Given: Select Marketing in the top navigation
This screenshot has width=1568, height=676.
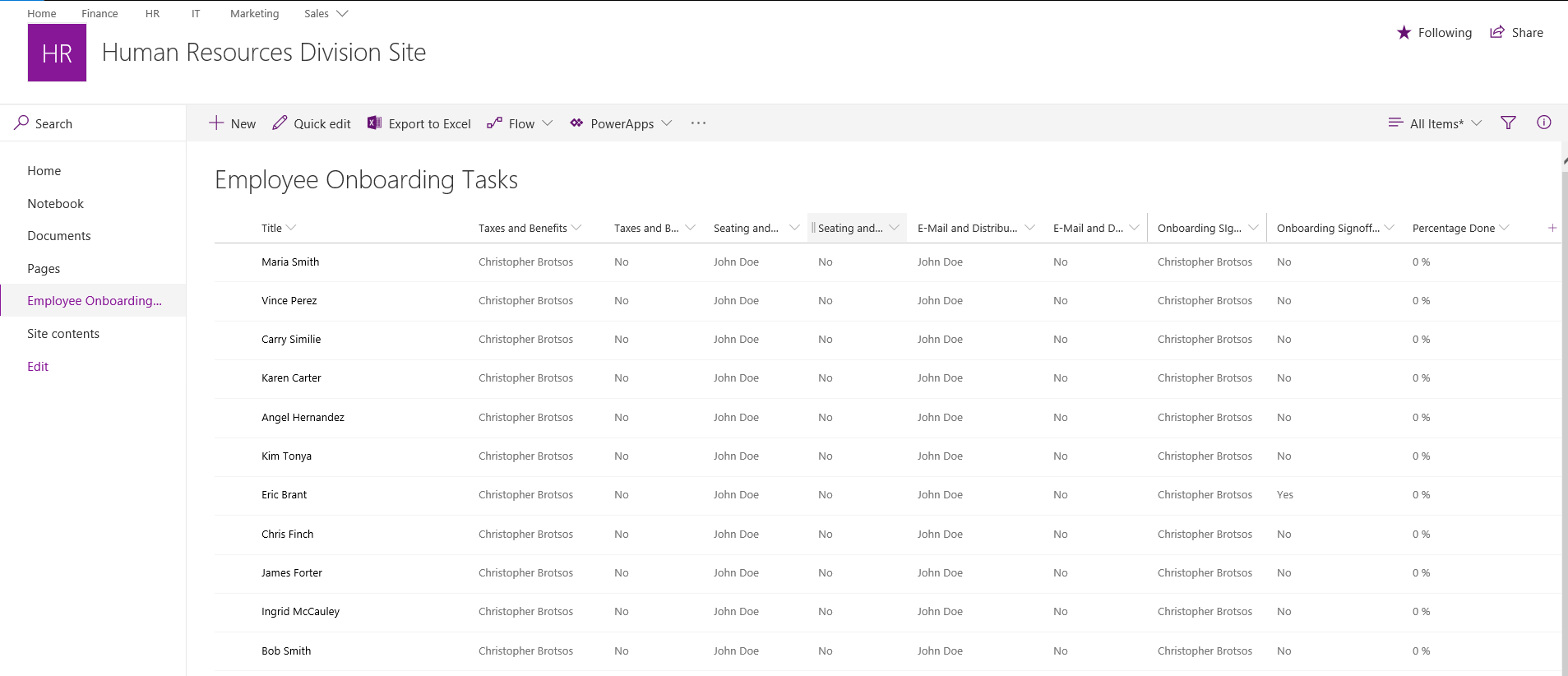Looking at the screenshot, I should click(x=254, y=13).
